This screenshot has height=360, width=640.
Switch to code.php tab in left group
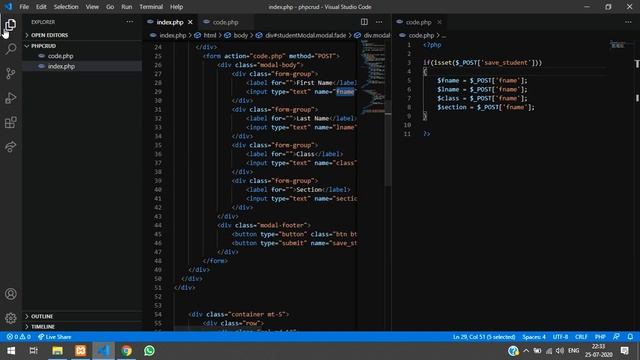(x=225, y=22)
